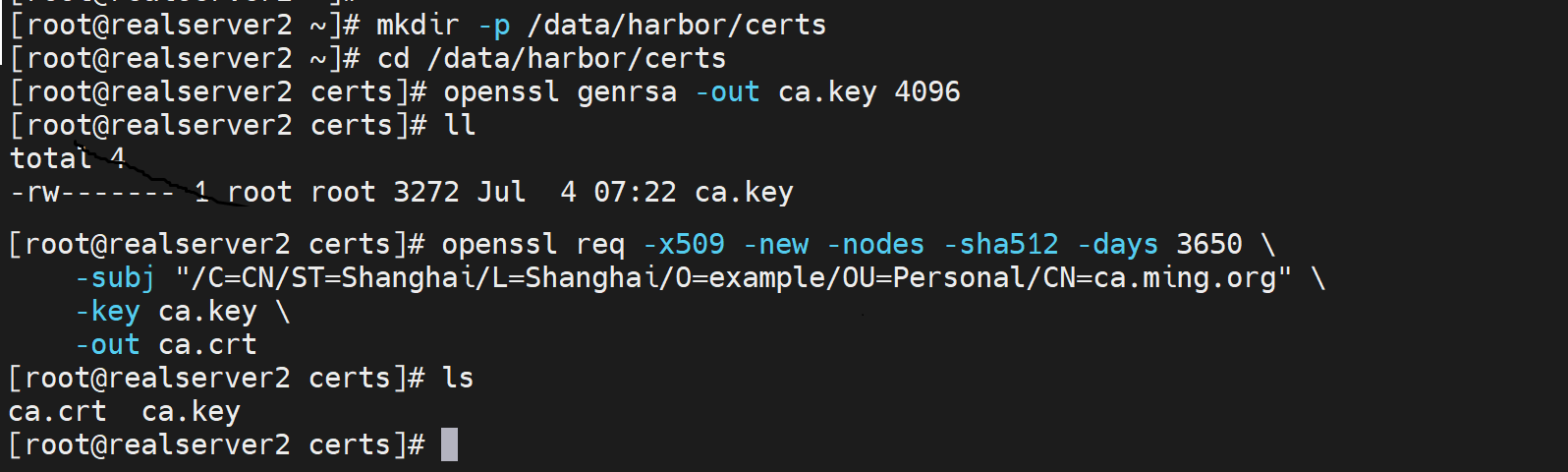Click the 3272 file size in the listing
Viewport: 1568px width, 472px height.
click(x=425, y=192)
